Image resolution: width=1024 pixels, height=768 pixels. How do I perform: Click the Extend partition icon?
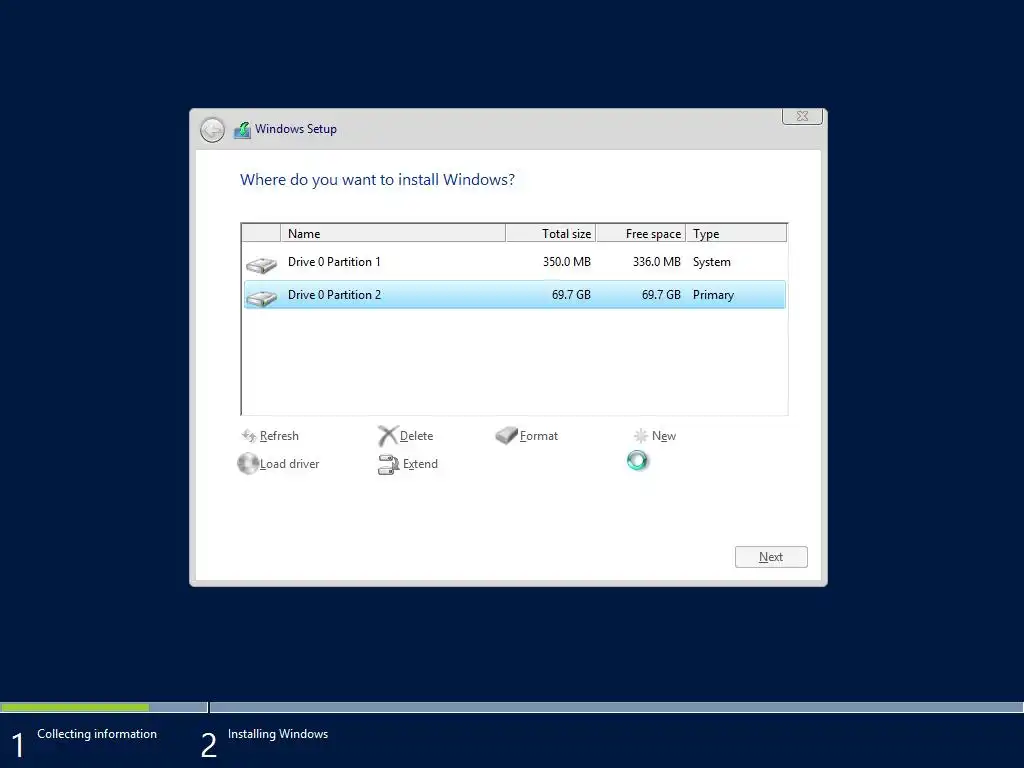[x=388, y=464]
